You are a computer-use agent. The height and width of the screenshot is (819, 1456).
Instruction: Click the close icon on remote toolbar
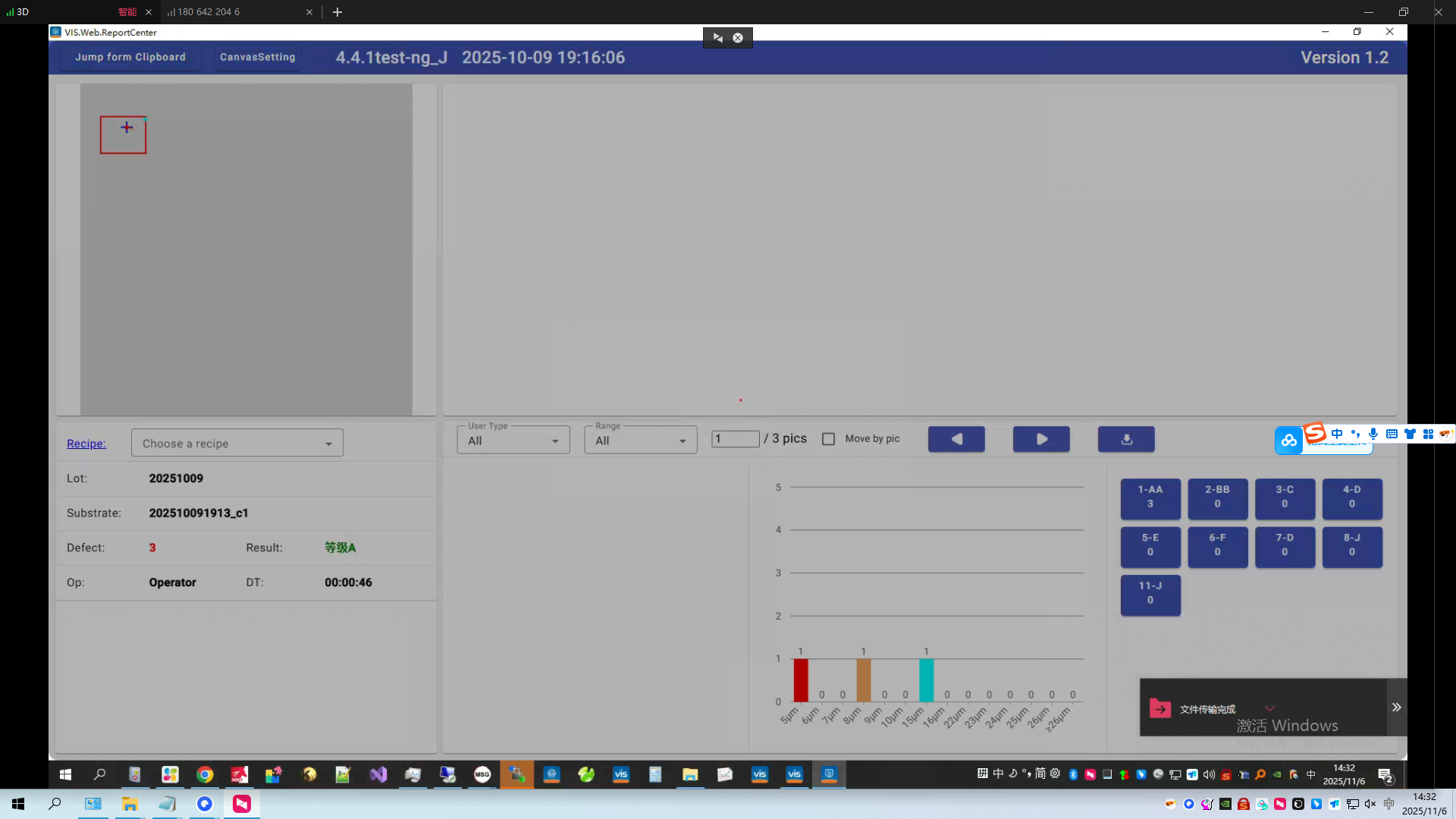pos(738,37)
